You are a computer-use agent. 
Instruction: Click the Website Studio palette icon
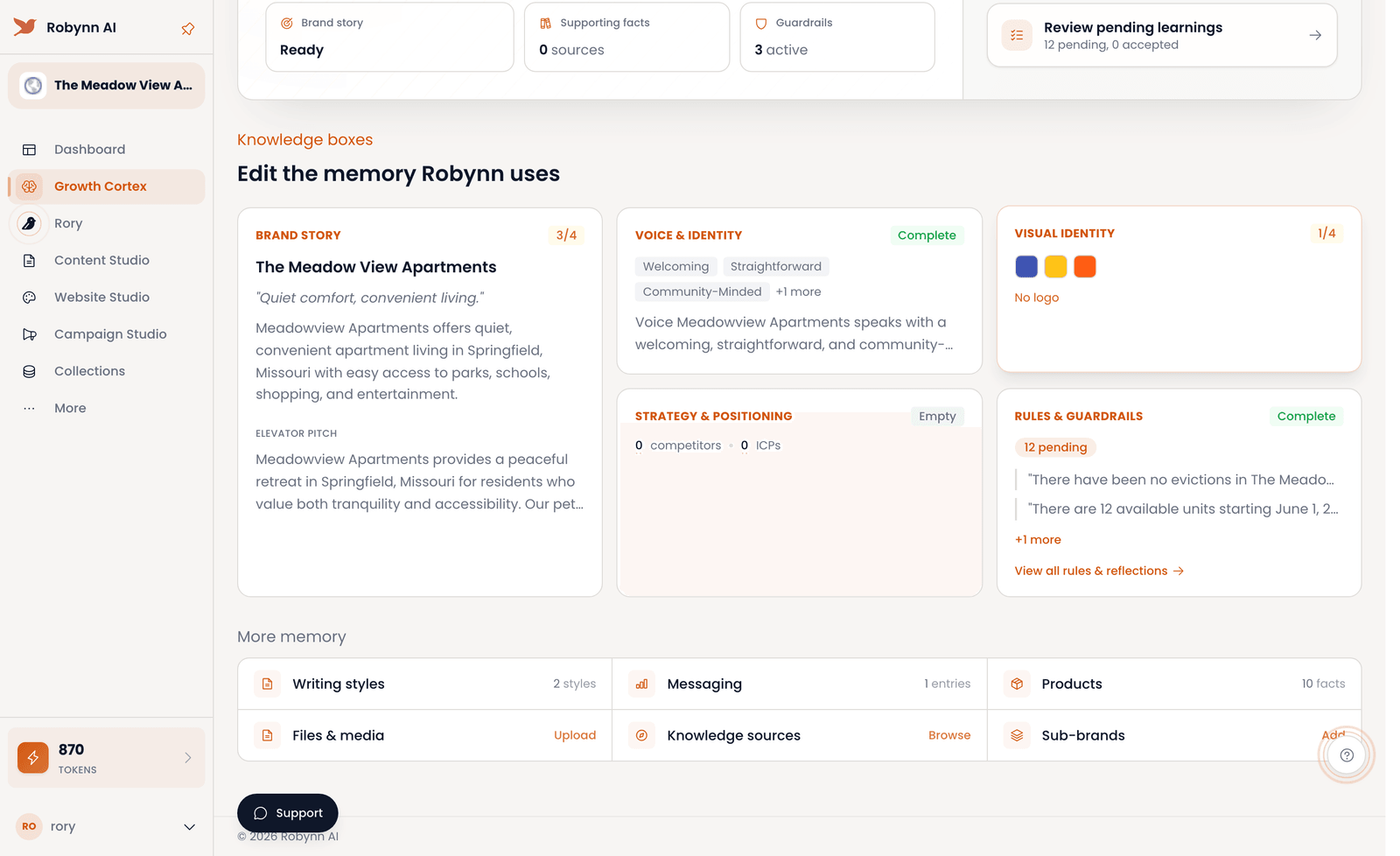click(29, 298)
